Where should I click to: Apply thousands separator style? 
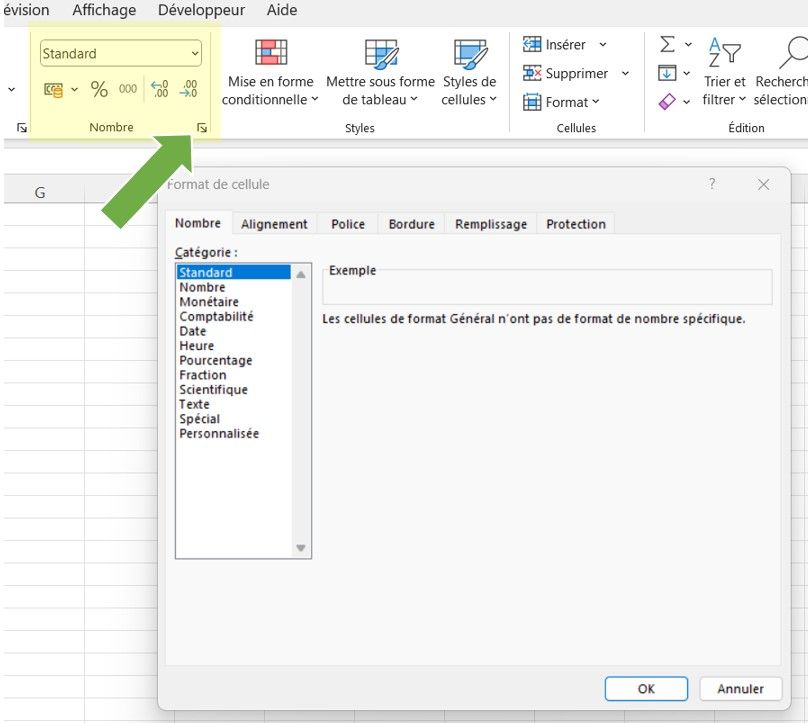[x=128, y=89]
